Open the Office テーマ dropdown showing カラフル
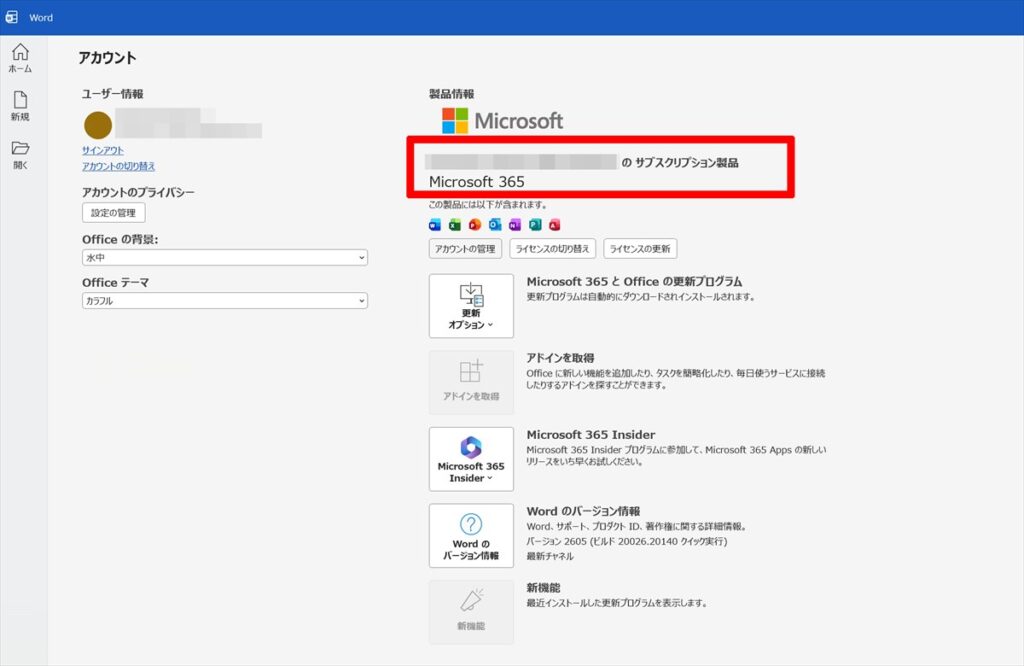This screenshot has height=666, width=1024. [225, 300]
